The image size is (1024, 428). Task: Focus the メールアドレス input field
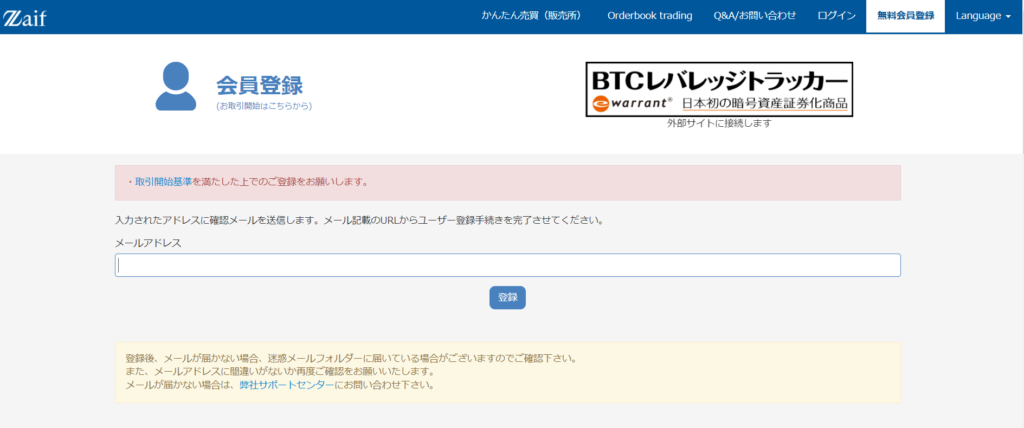pos(507,265)
